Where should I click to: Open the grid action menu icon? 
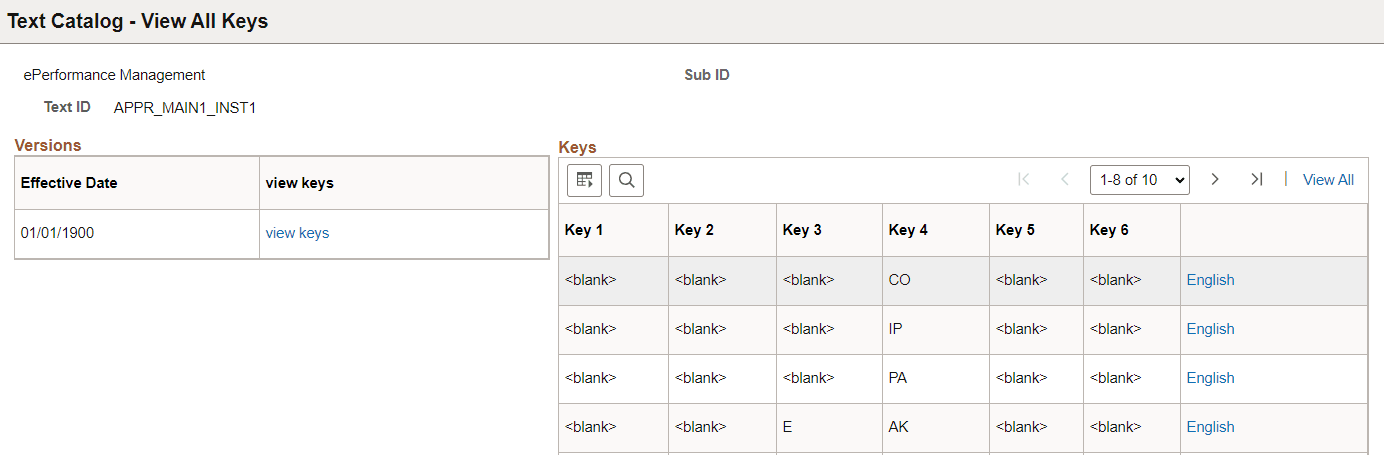[584, 180]
